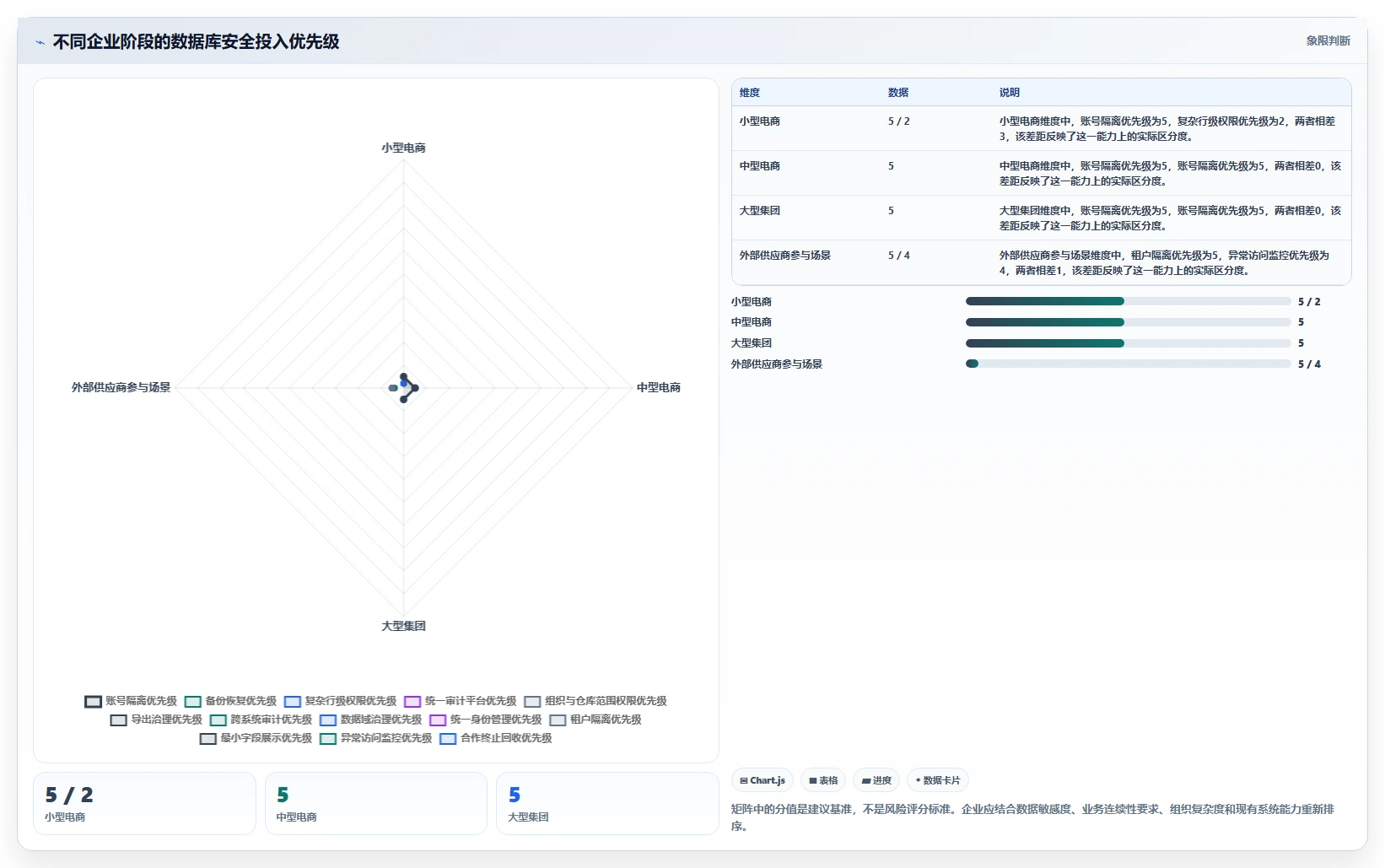This screenshot has width=1385, height=868.
Task: Click the 象限判断 label in the header
Action: (1328, 40)
